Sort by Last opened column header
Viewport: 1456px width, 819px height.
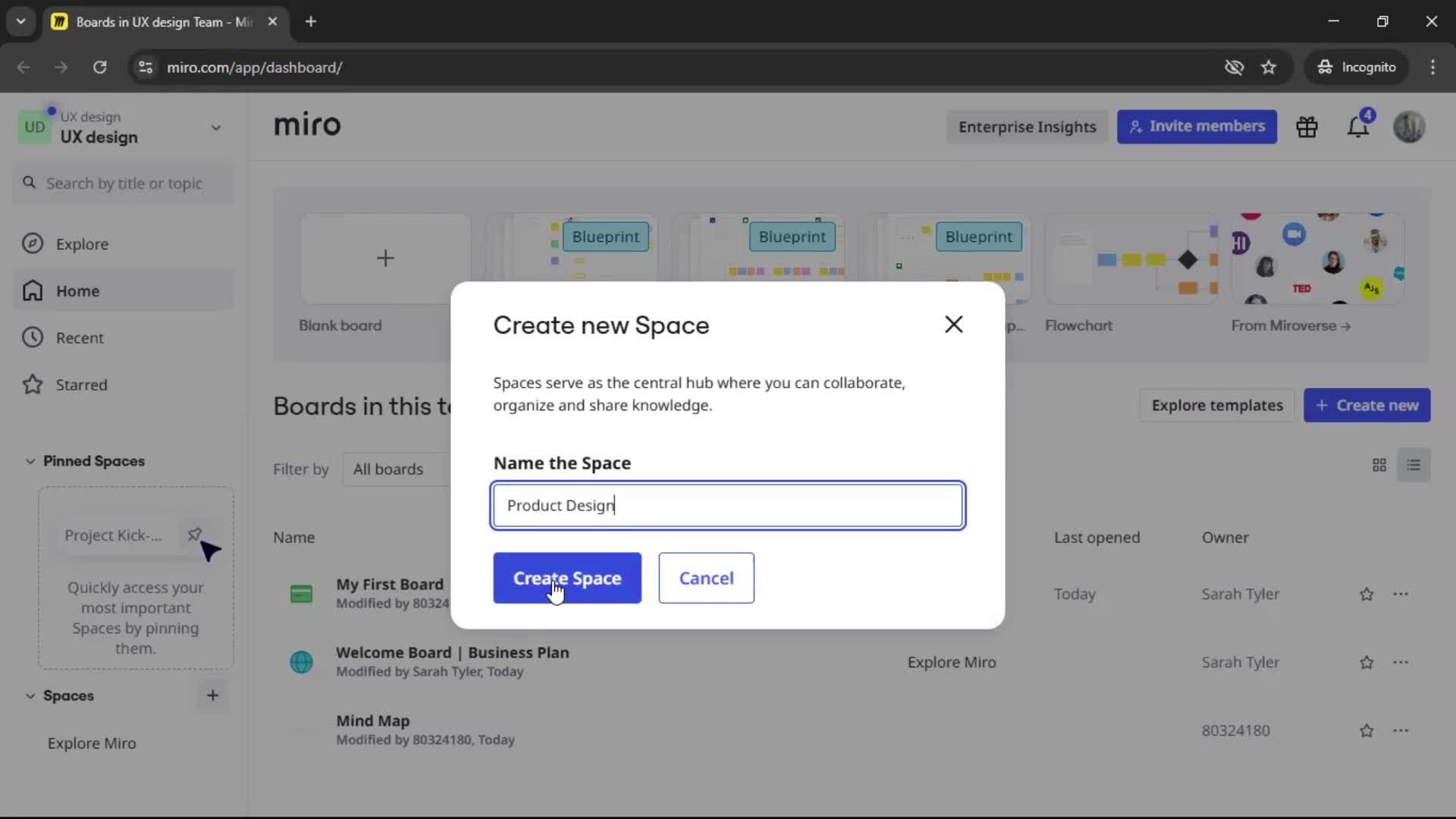pyautogui.click(x=1097, y=538)
